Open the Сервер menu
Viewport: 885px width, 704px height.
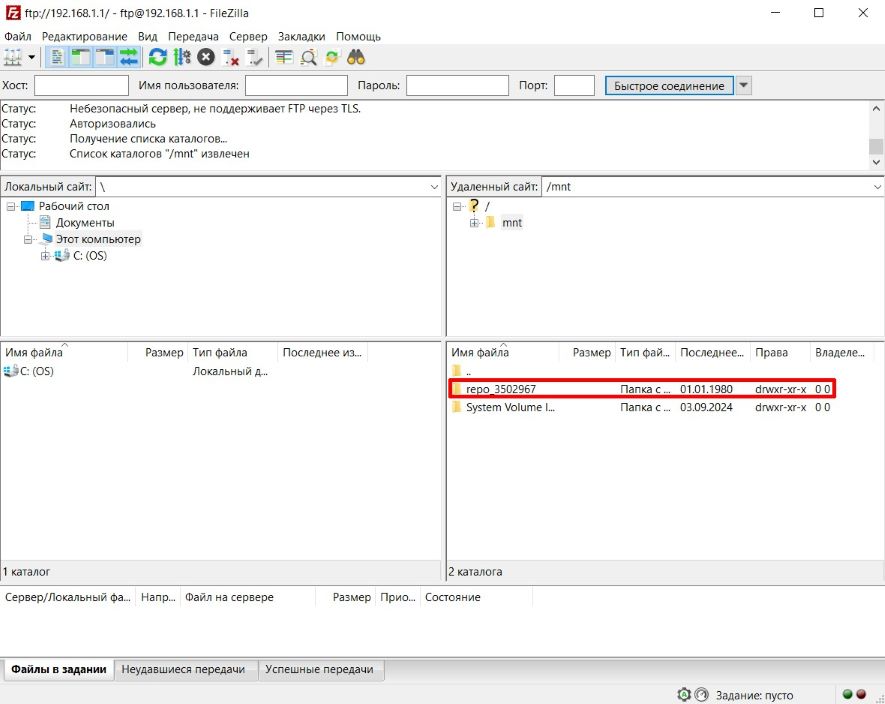tap(248, 36)
